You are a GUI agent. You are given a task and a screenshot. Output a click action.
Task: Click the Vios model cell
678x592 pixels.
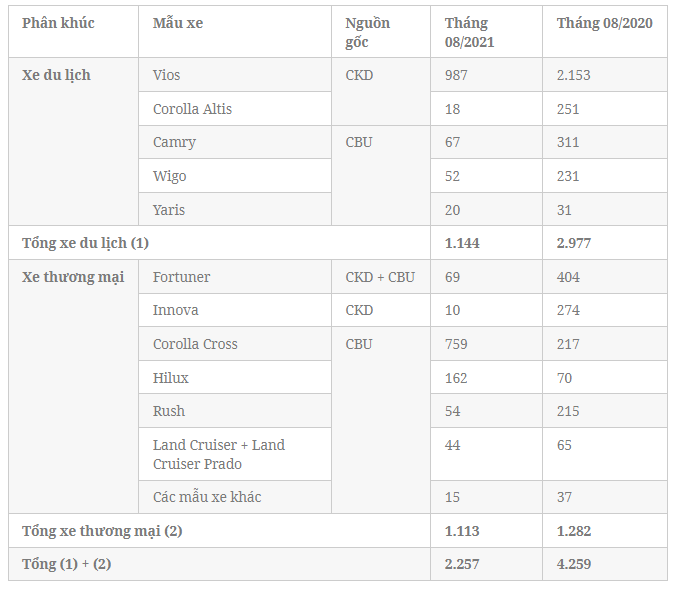pos(167,75)
